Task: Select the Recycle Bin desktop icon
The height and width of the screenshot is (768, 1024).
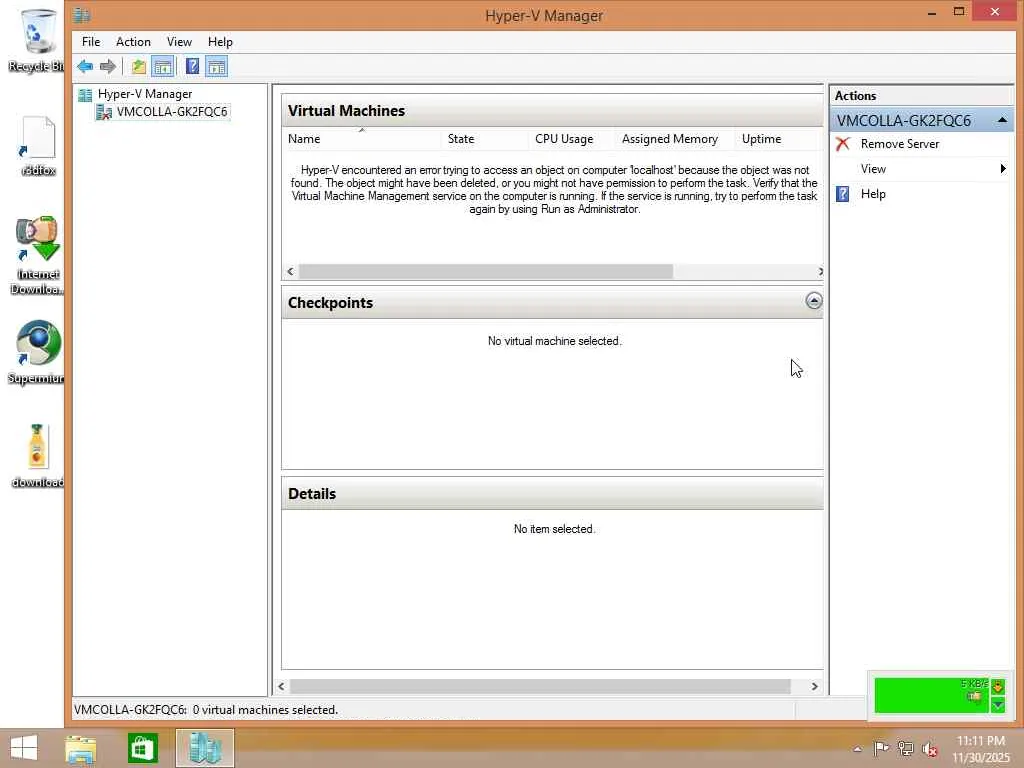Action: (x=37, y=40)
